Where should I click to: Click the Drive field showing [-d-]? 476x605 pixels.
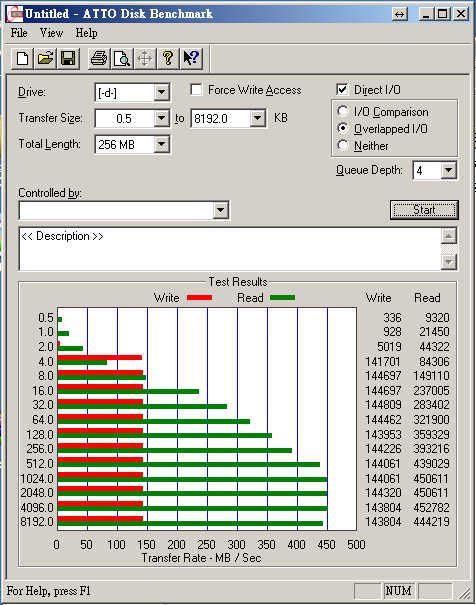click(124, 93)
